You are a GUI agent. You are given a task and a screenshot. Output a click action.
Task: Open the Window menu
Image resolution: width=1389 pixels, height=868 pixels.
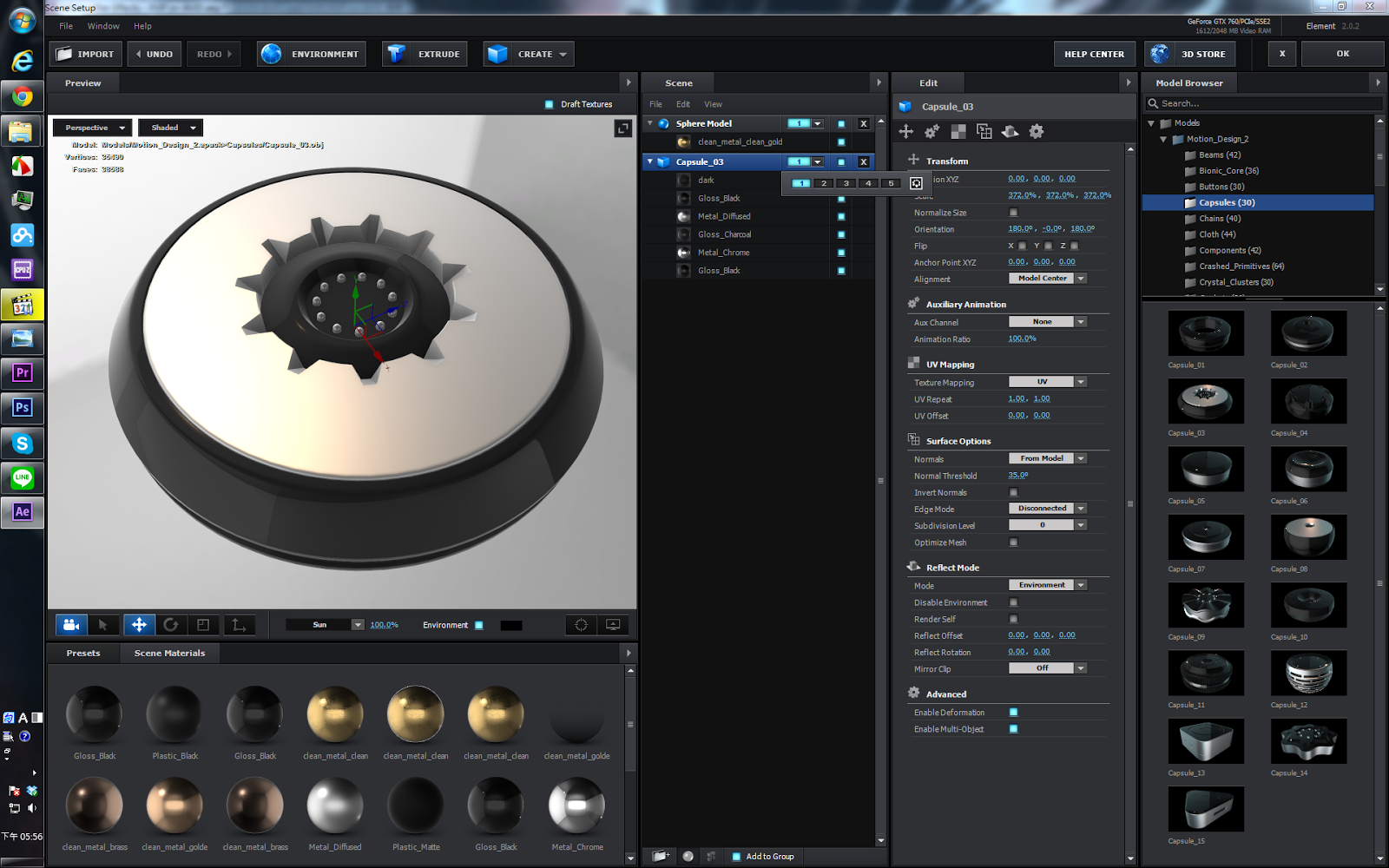103,26
